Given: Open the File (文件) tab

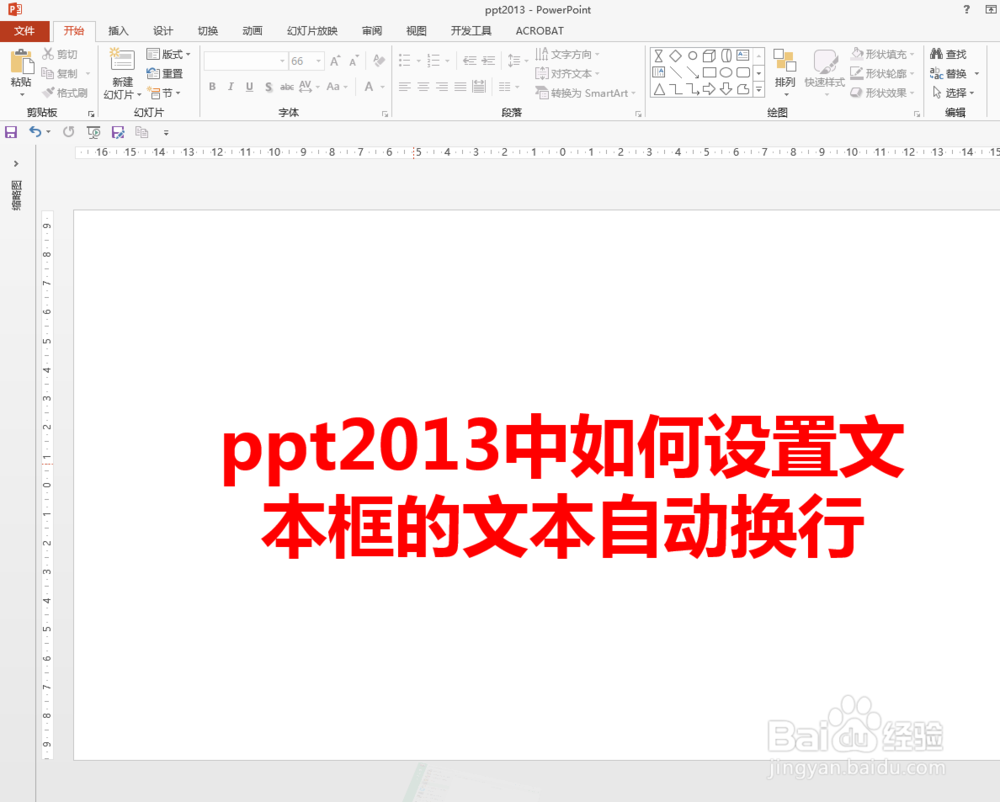Looking at the screenshot, I should [x=24, y=31].
